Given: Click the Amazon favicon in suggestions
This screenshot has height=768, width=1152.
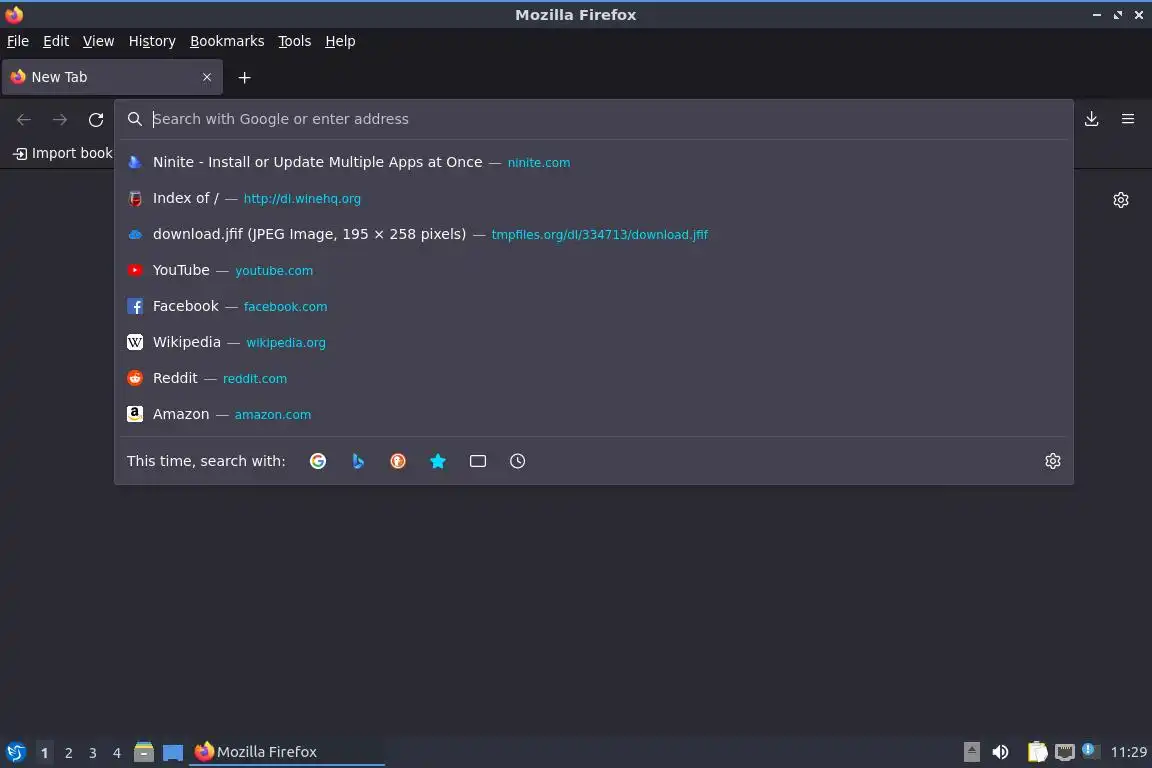Looking at the screenshot, I should coord(134,414).
